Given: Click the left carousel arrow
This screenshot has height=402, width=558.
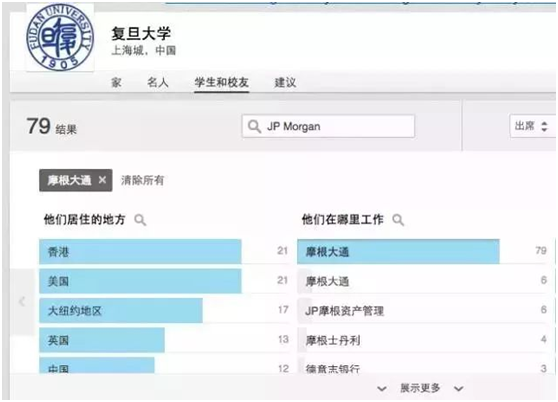Looking at the screenshot, I should (22, 302).
